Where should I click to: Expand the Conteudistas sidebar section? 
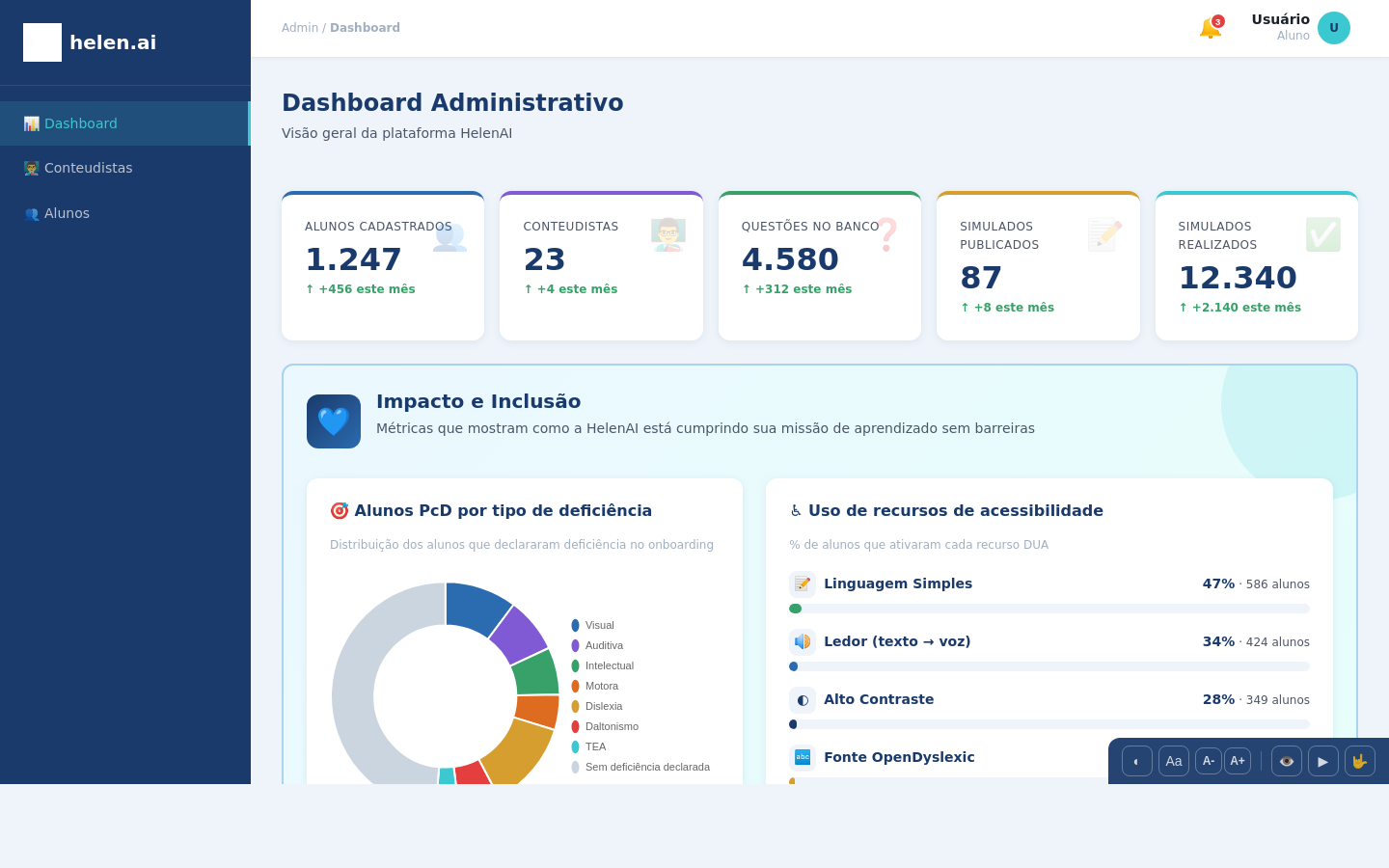88,168
